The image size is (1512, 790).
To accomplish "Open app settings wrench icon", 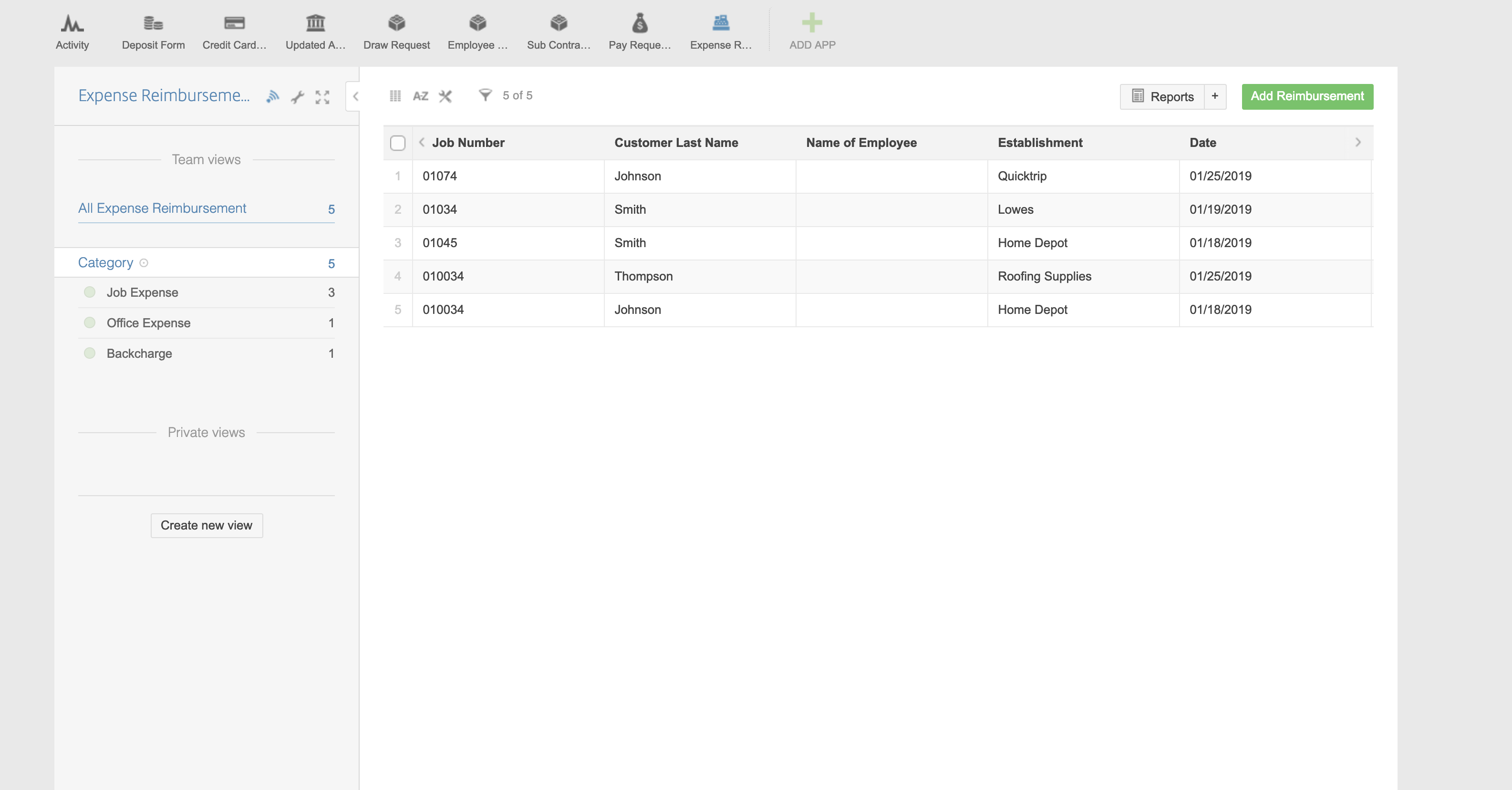I will click(298, 97).
